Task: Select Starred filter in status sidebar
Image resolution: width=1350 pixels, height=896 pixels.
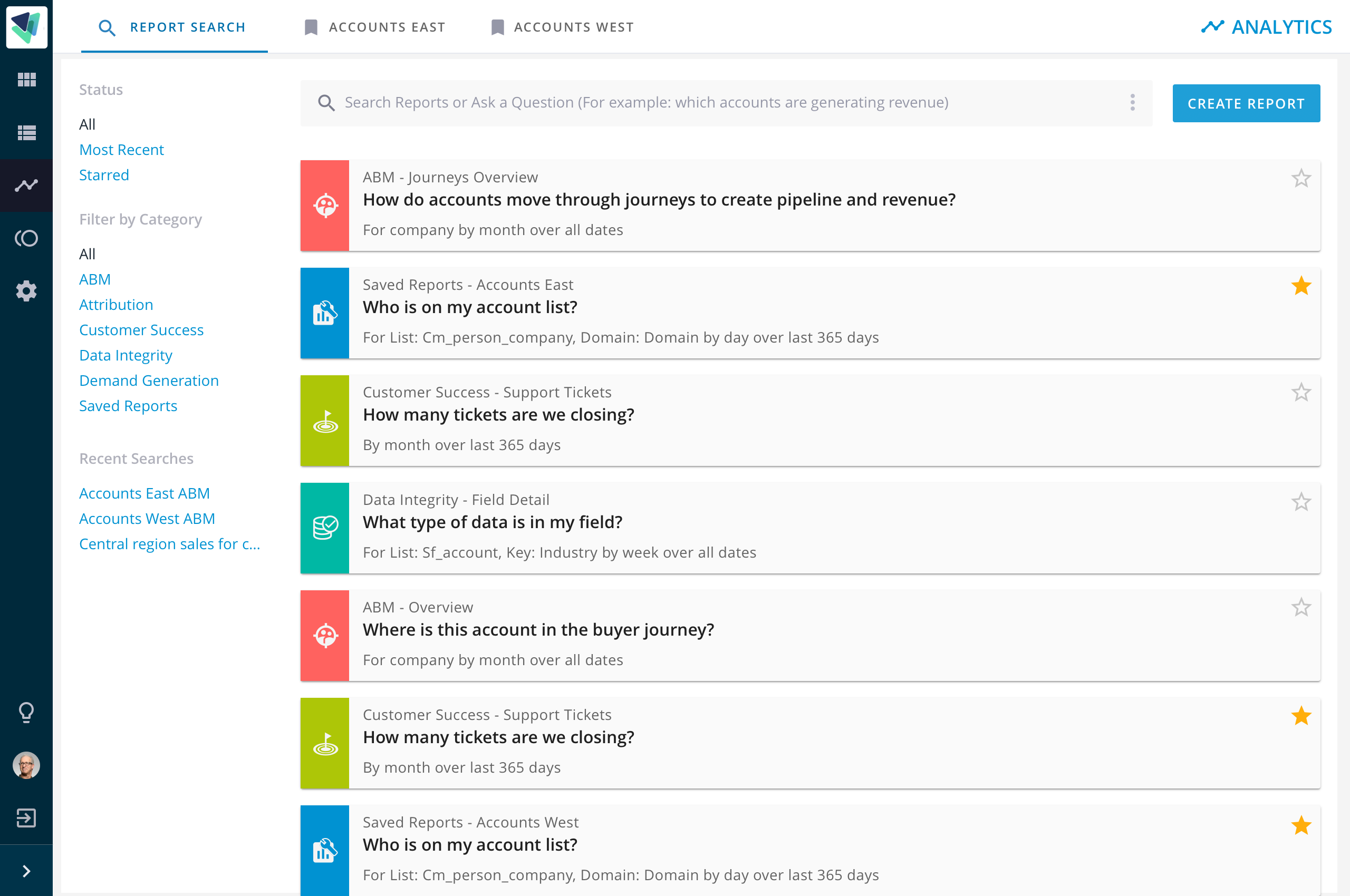Action: pos(104,174)
